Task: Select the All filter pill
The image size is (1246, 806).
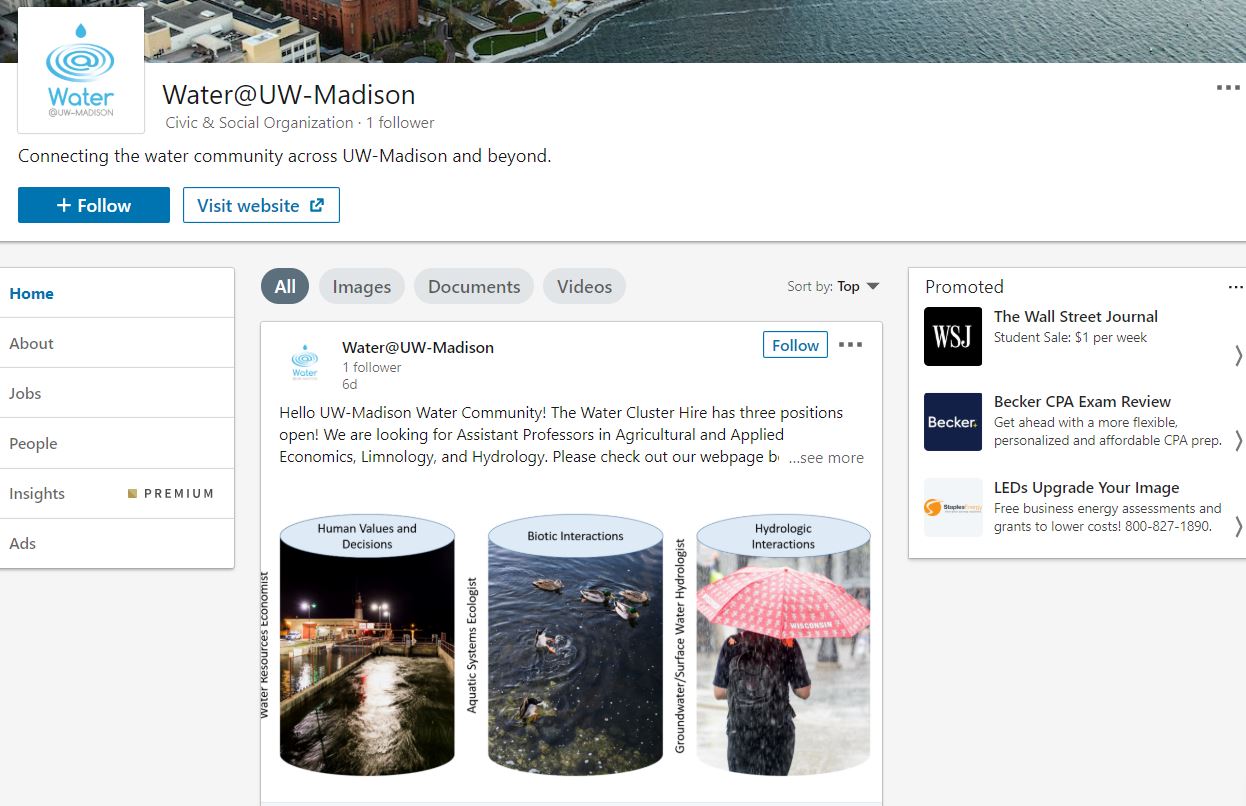Action: [285, 287]
